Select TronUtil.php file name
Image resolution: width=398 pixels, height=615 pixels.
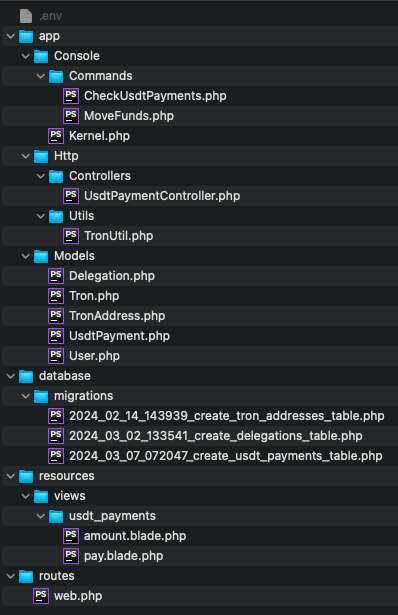pyautogui.click(x=118, y=236)
